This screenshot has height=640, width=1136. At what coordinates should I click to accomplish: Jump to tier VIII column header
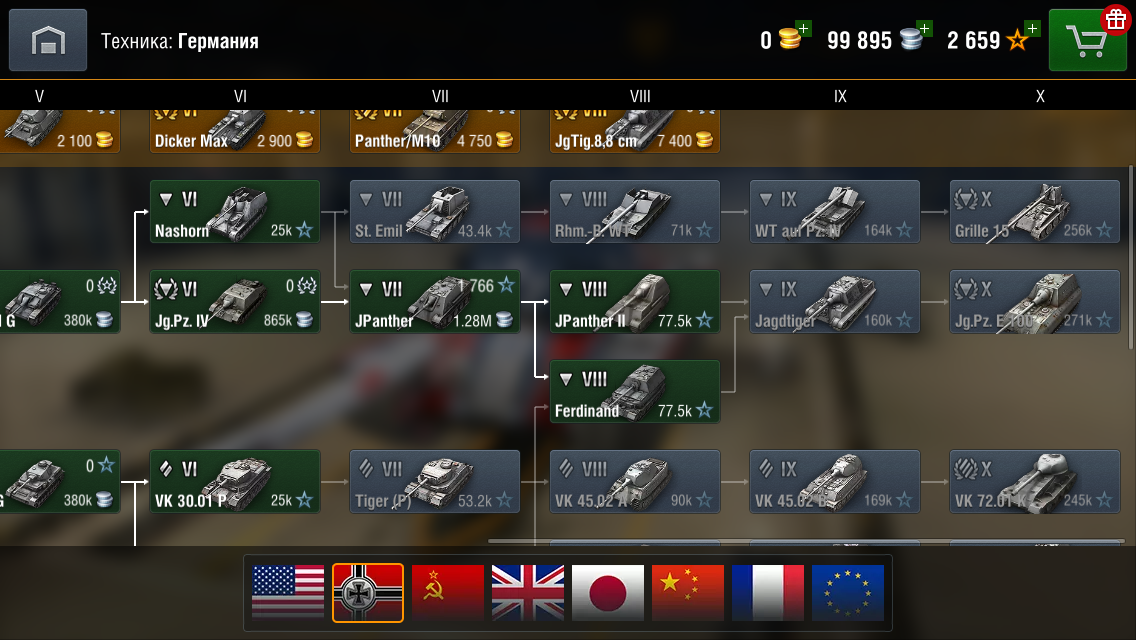[640, 96]
